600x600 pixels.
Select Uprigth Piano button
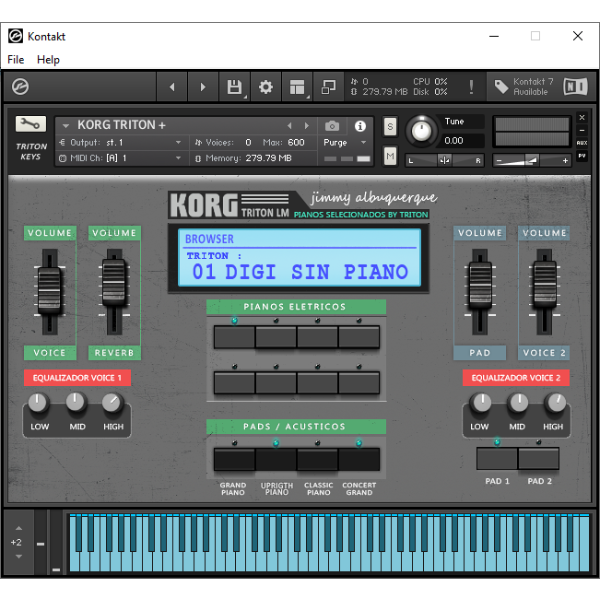(x=276, y=459)
